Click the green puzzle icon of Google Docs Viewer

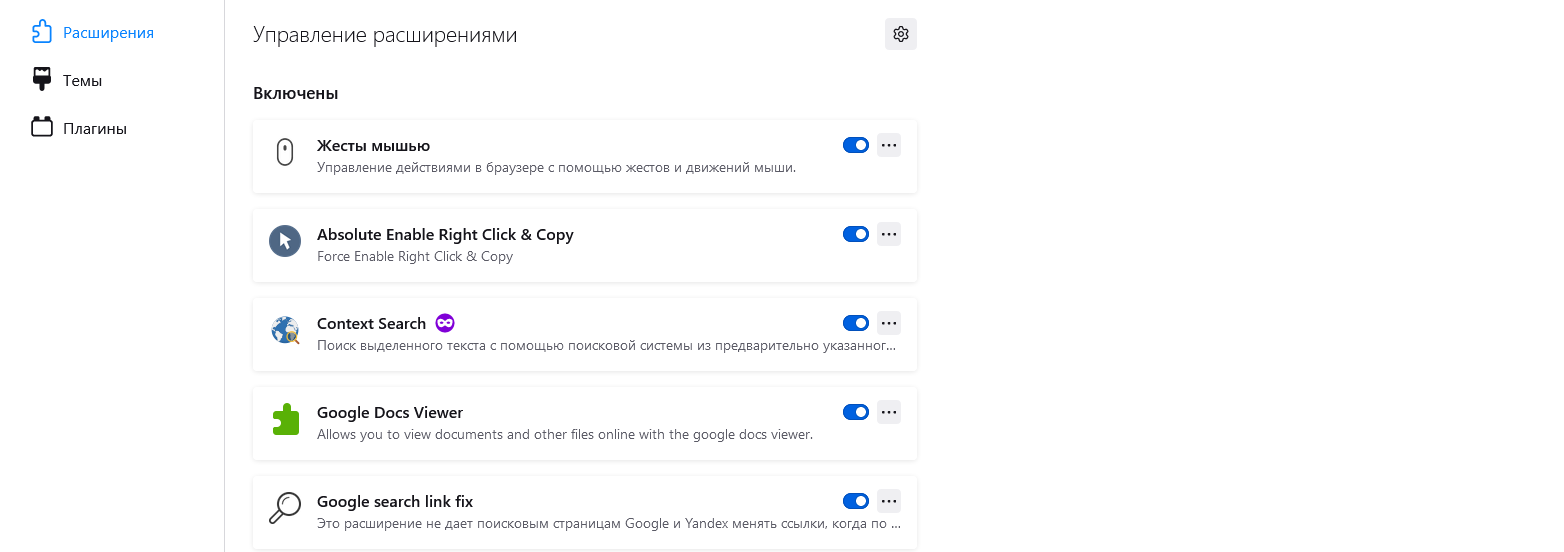(285, 419)
